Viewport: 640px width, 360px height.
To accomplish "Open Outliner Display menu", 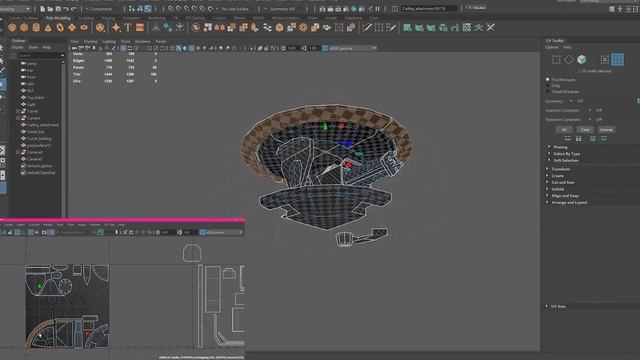I will (x=17, y=47).
